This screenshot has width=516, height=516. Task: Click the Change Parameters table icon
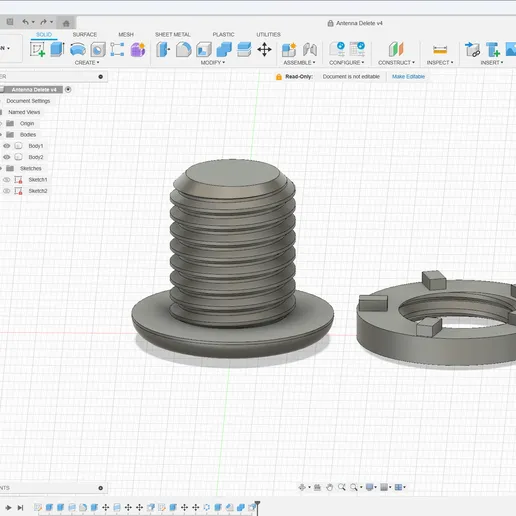pos(357,49)
